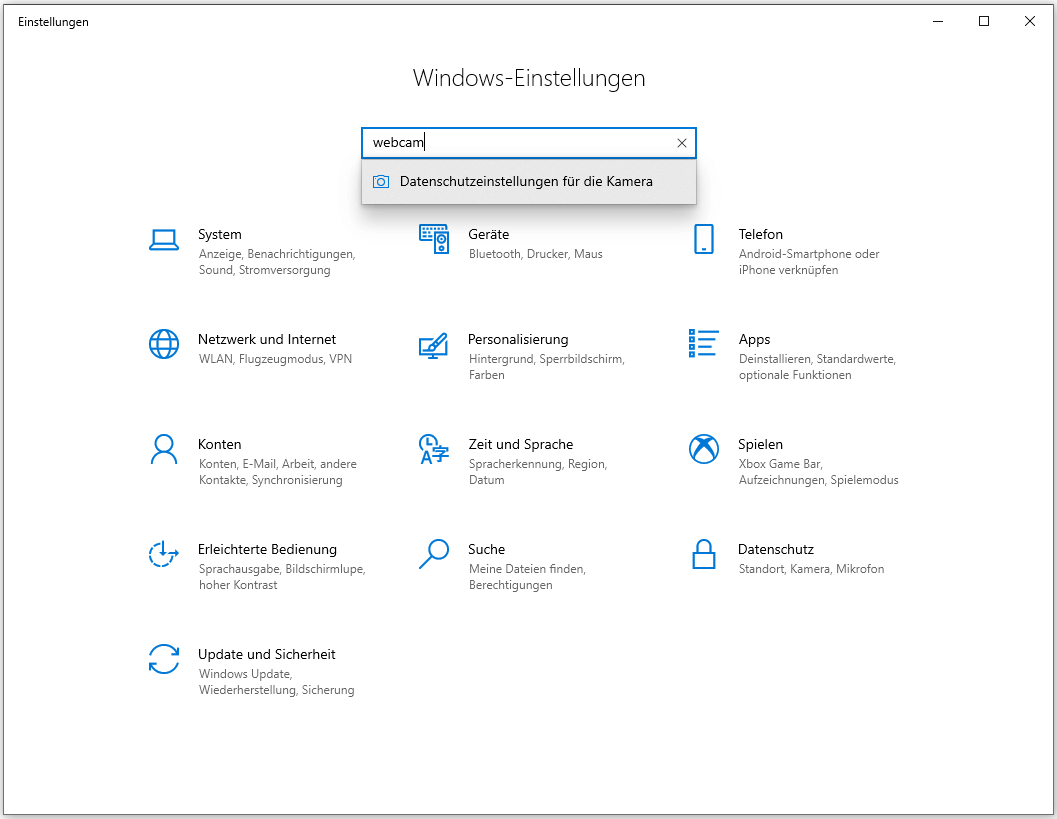Click the Zeit und Sprache icon
This screenshot has height=819, width=1057.
(x=434, y=449)
